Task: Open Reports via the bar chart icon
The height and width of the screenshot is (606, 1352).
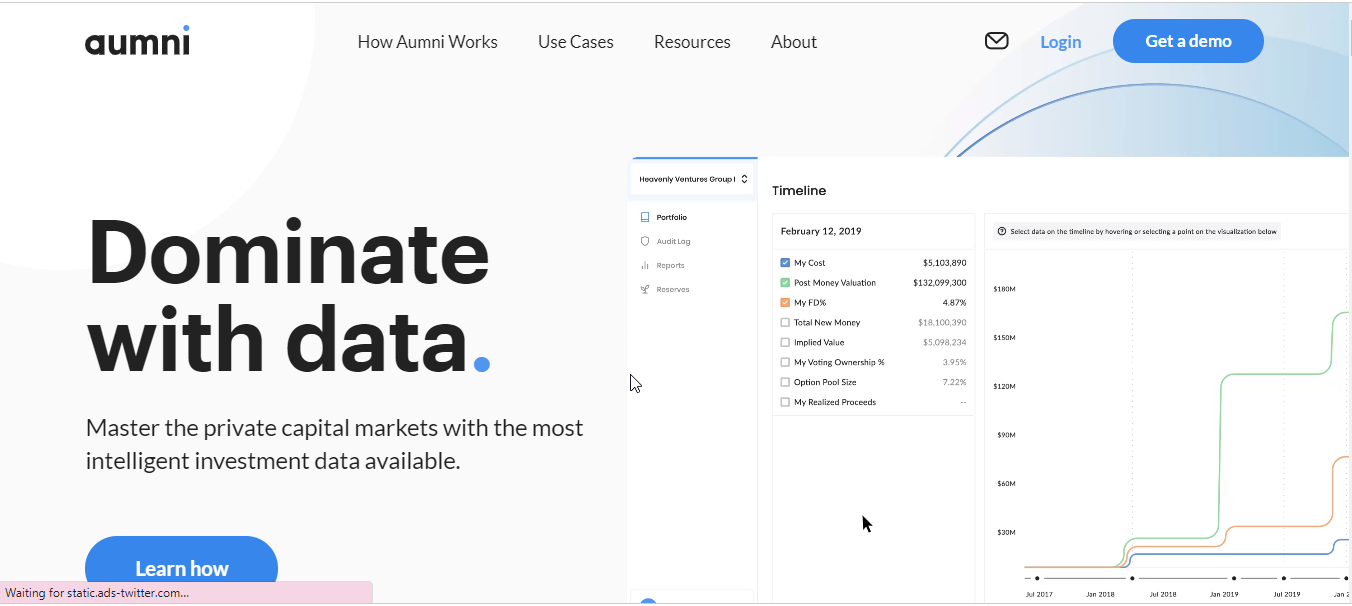Action: pyautogui.click(x=645, y=265)
